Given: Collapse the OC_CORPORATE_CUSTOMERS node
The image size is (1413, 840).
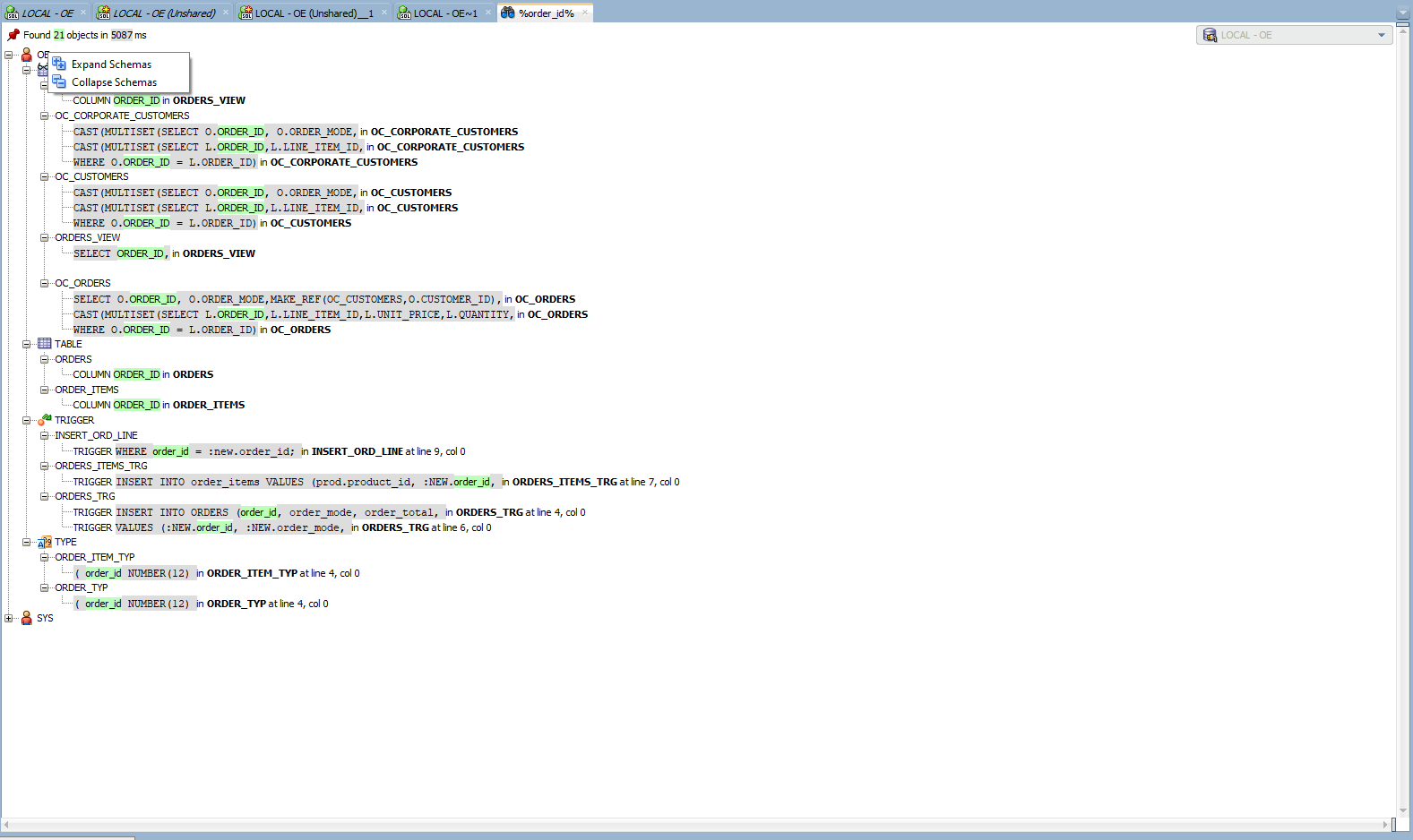Looking at the screenshot, I should pos(44,116).
